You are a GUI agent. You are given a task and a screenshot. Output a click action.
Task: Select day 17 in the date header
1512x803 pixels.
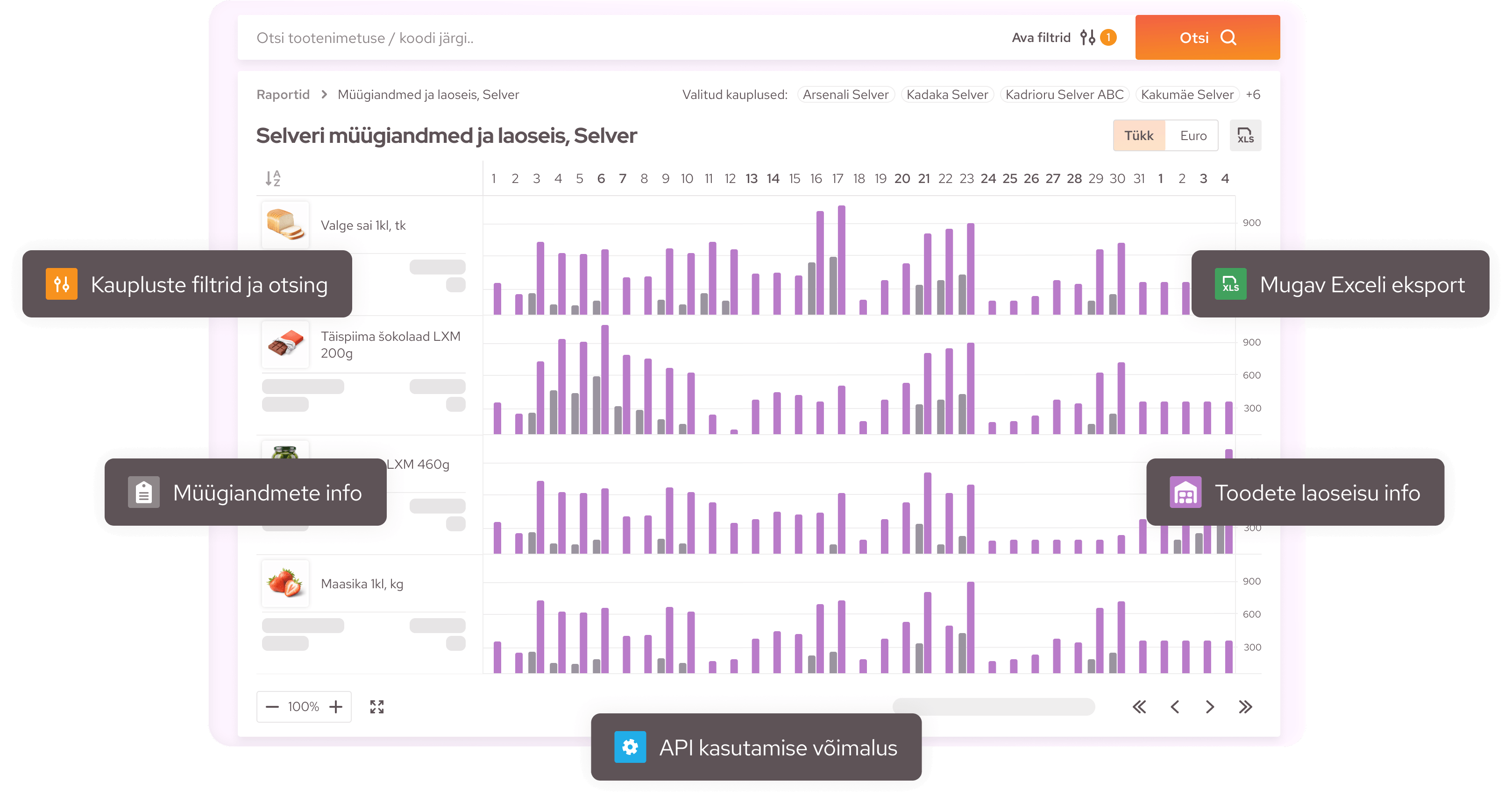coord(837,178)
